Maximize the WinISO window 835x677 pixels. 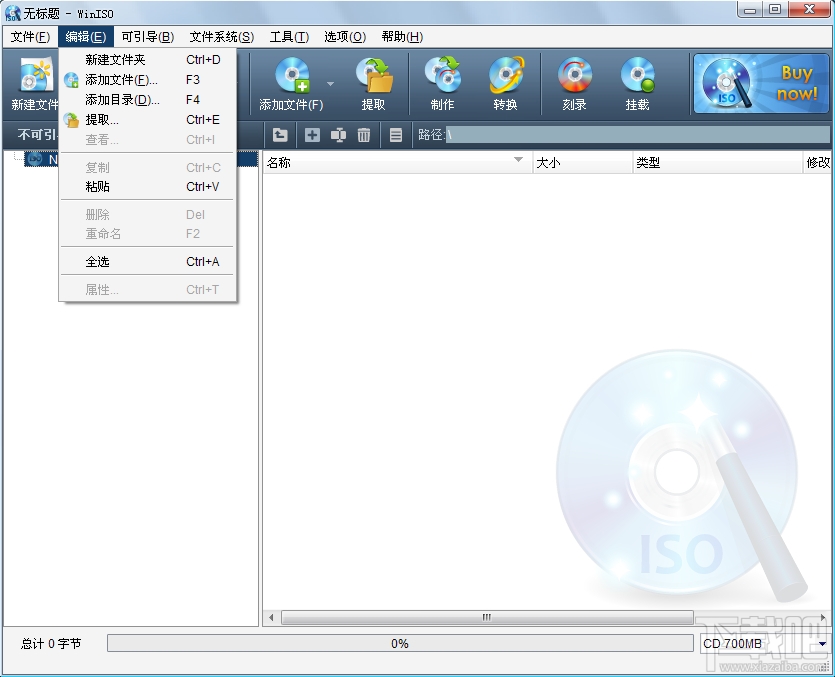tap(775, 9)
